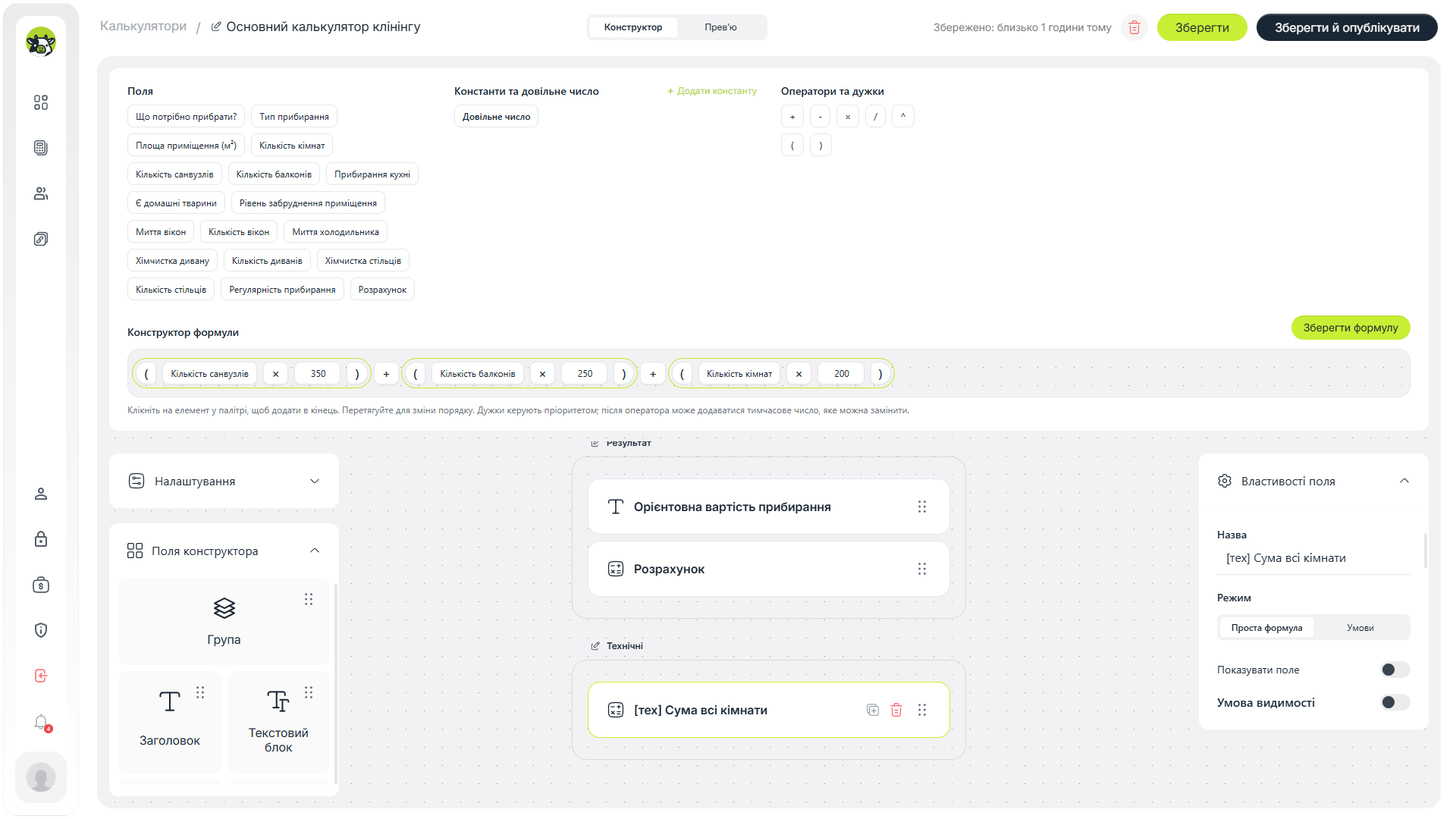1456x819 pixels.
Task: Add the Площа приміщення (м²) field chip
Action: (186, 146)
